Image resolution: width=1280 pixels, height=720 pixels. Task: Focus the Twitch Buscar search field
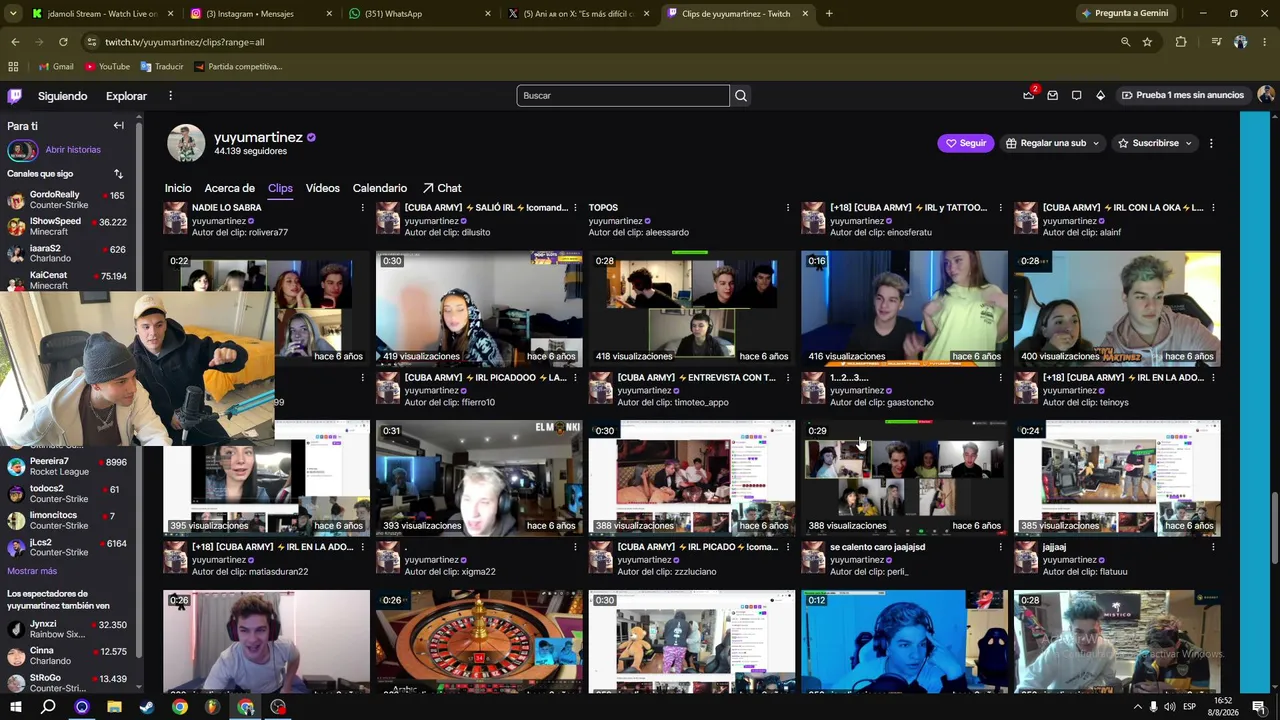tap(623, 96)
